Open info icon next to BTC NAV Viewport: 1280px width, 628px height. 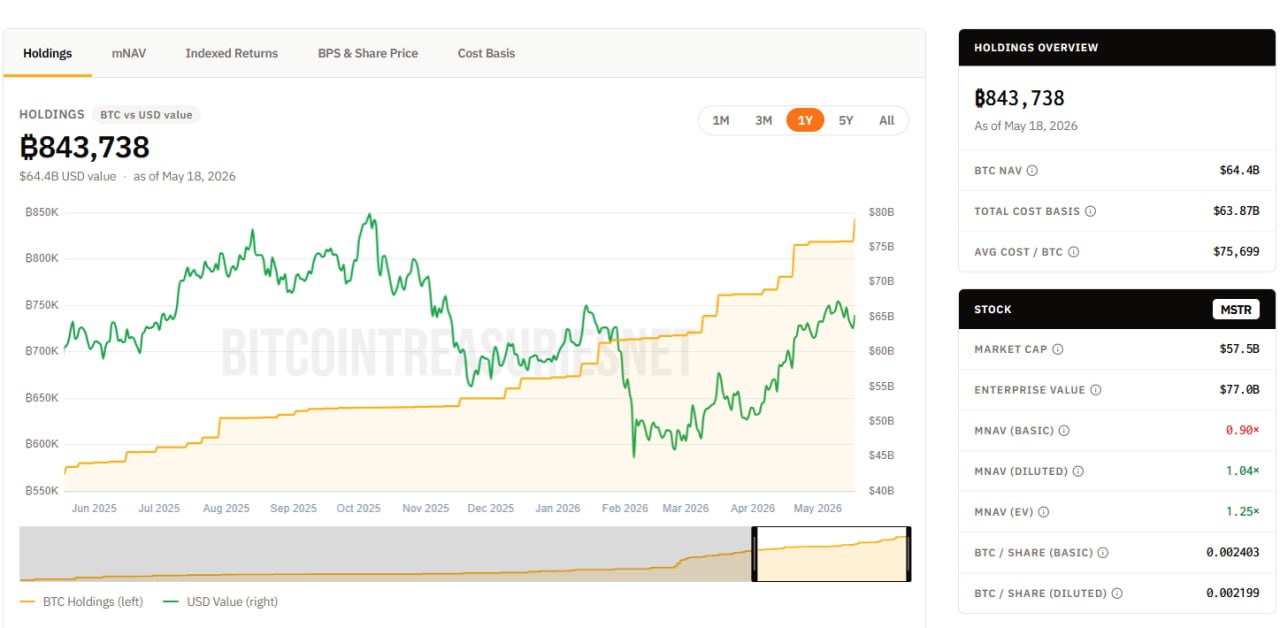(x=1032, y=171)
